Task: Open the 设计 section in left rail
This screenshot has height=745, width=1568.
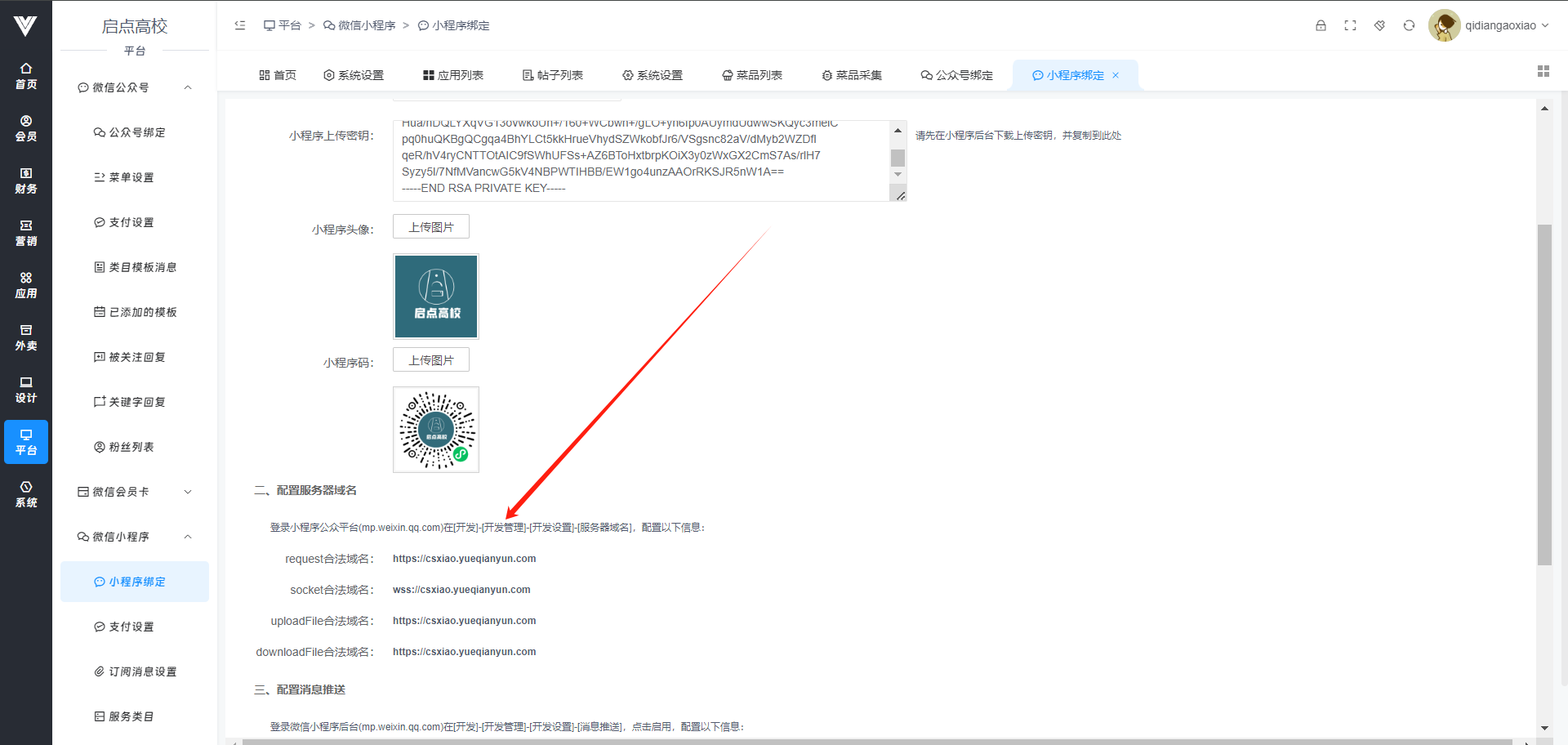Action: 26,390
